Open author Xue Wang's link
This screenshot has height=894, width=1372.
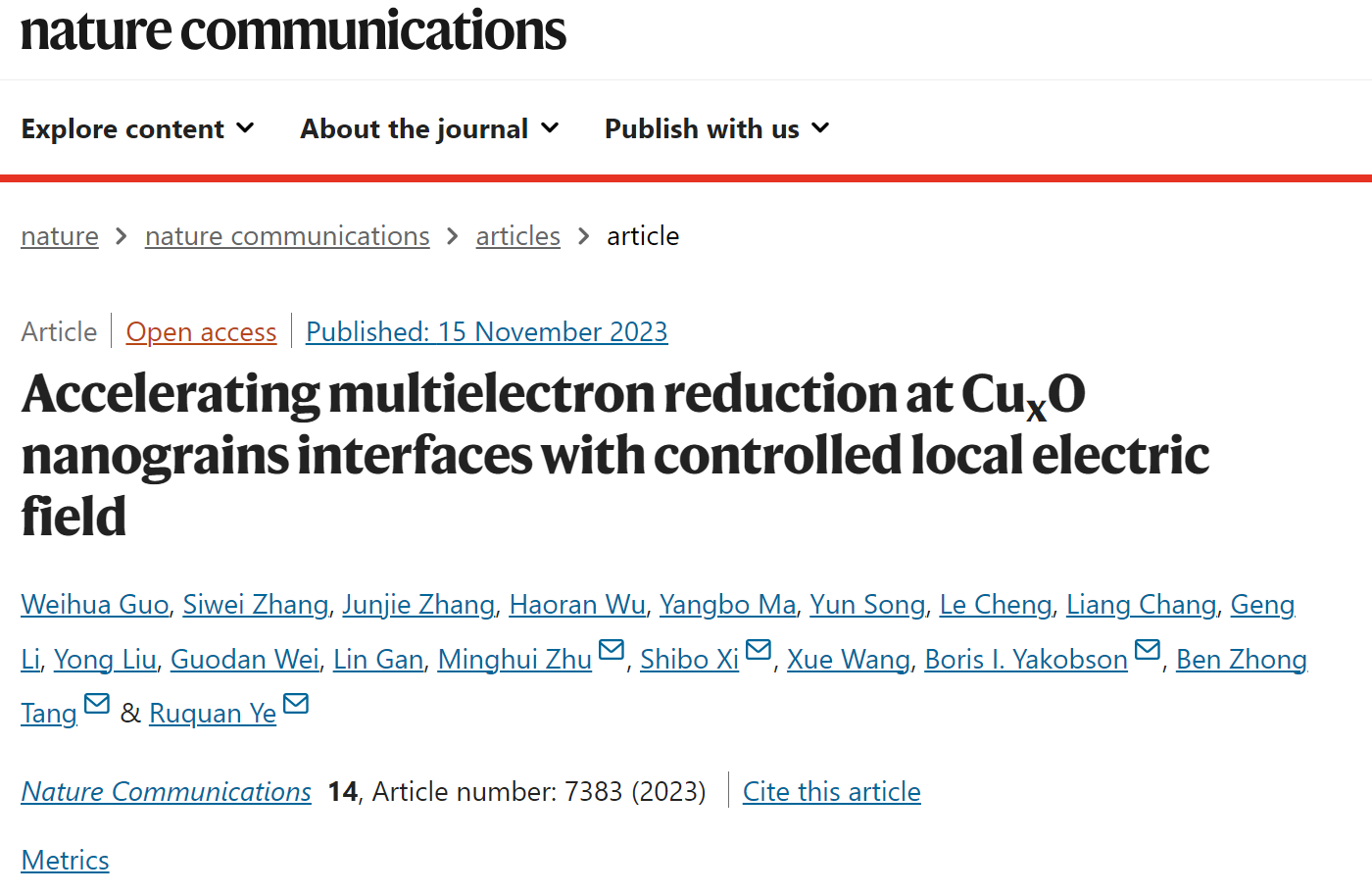pos(849,660)
